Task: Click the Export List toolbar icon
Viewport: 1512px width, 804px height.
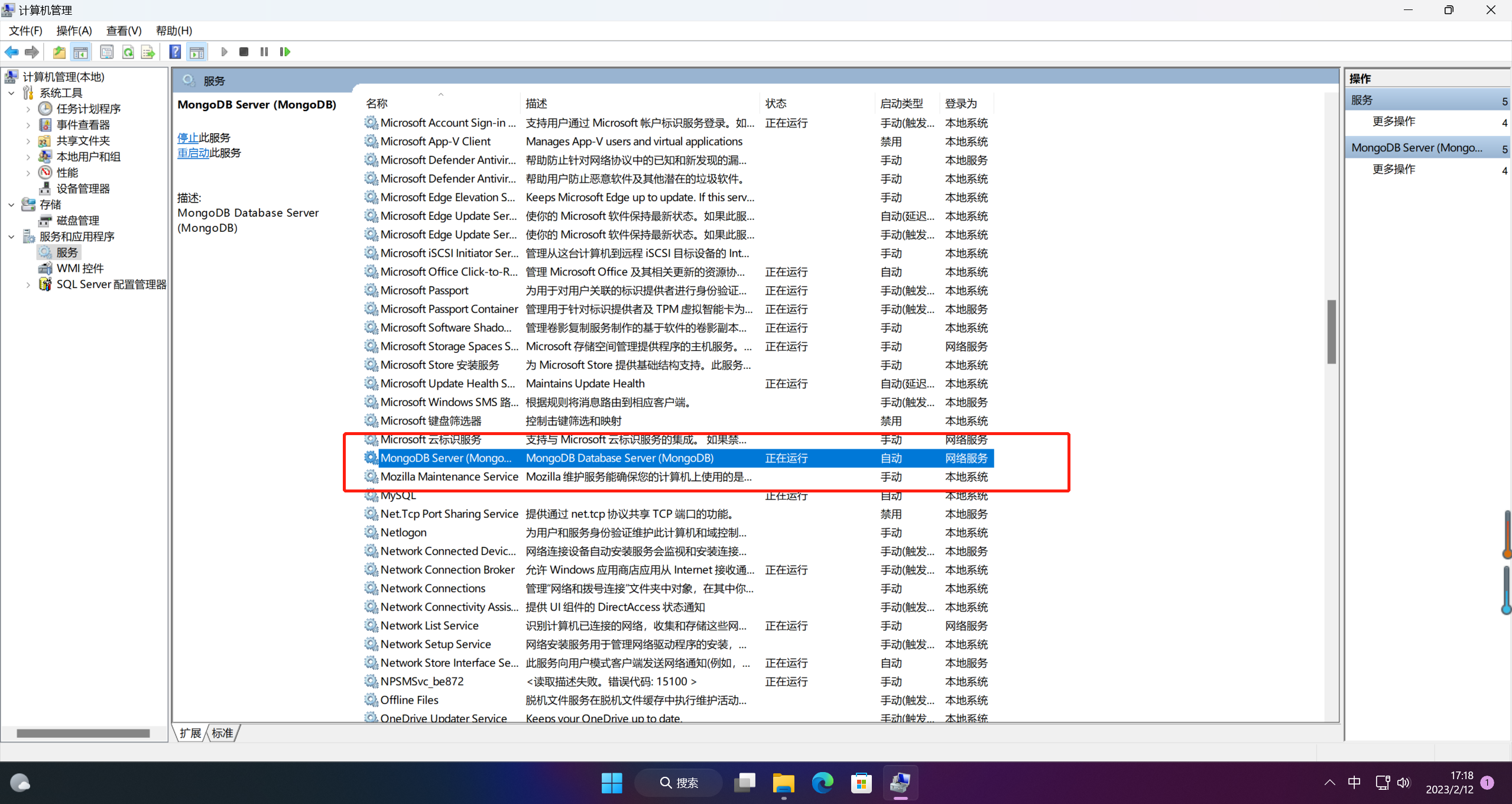Action: (x=148, y=52)
